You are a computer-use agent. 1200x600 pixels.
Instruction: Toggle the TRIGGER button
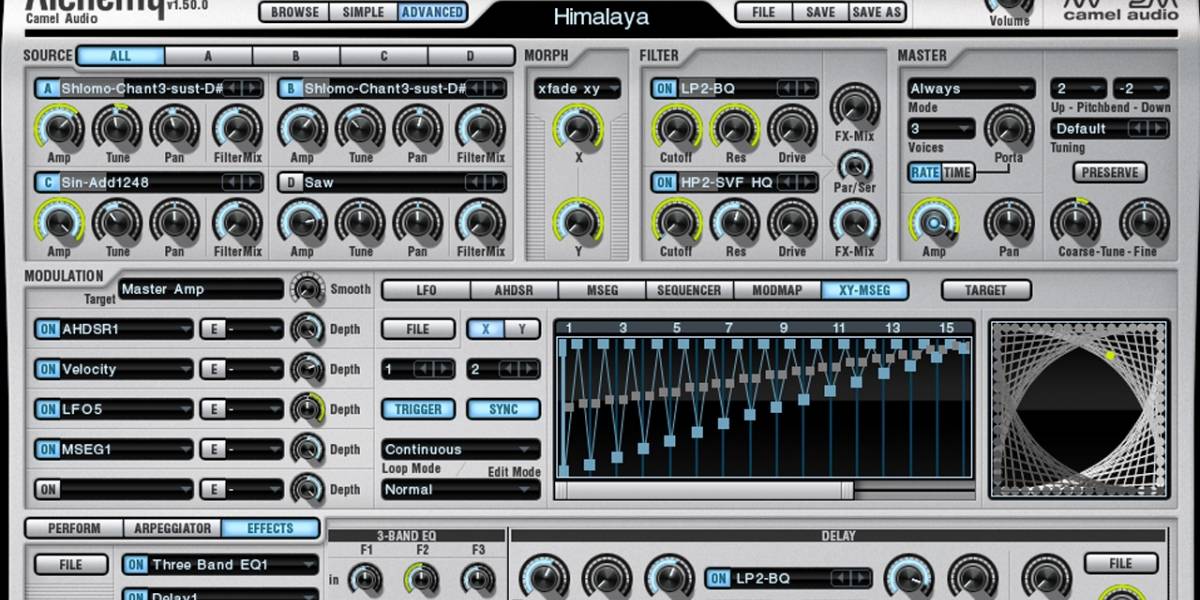[418, 409]
